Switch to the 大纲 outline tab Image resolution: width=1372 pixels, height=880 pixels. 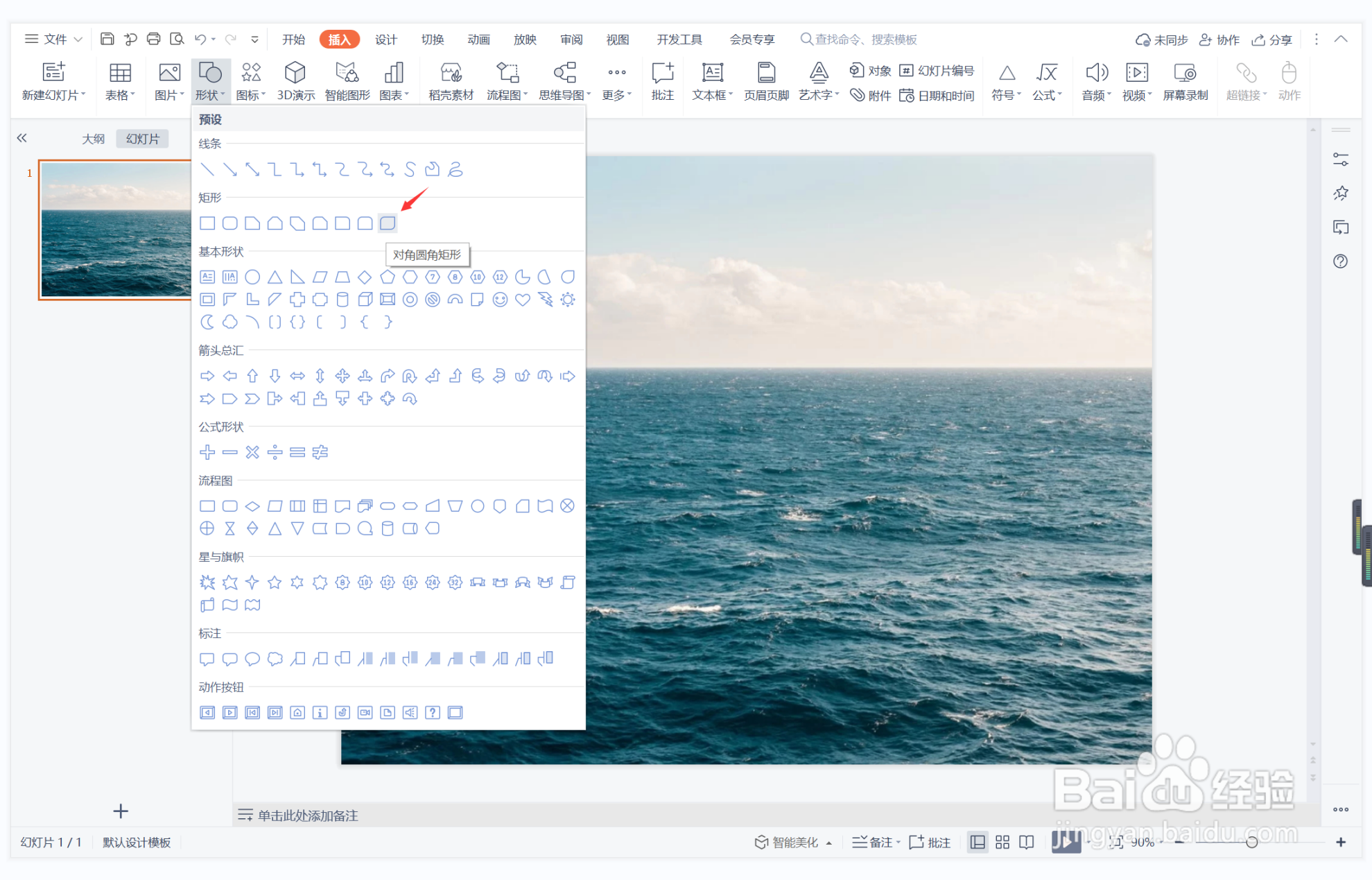point(93,139)
